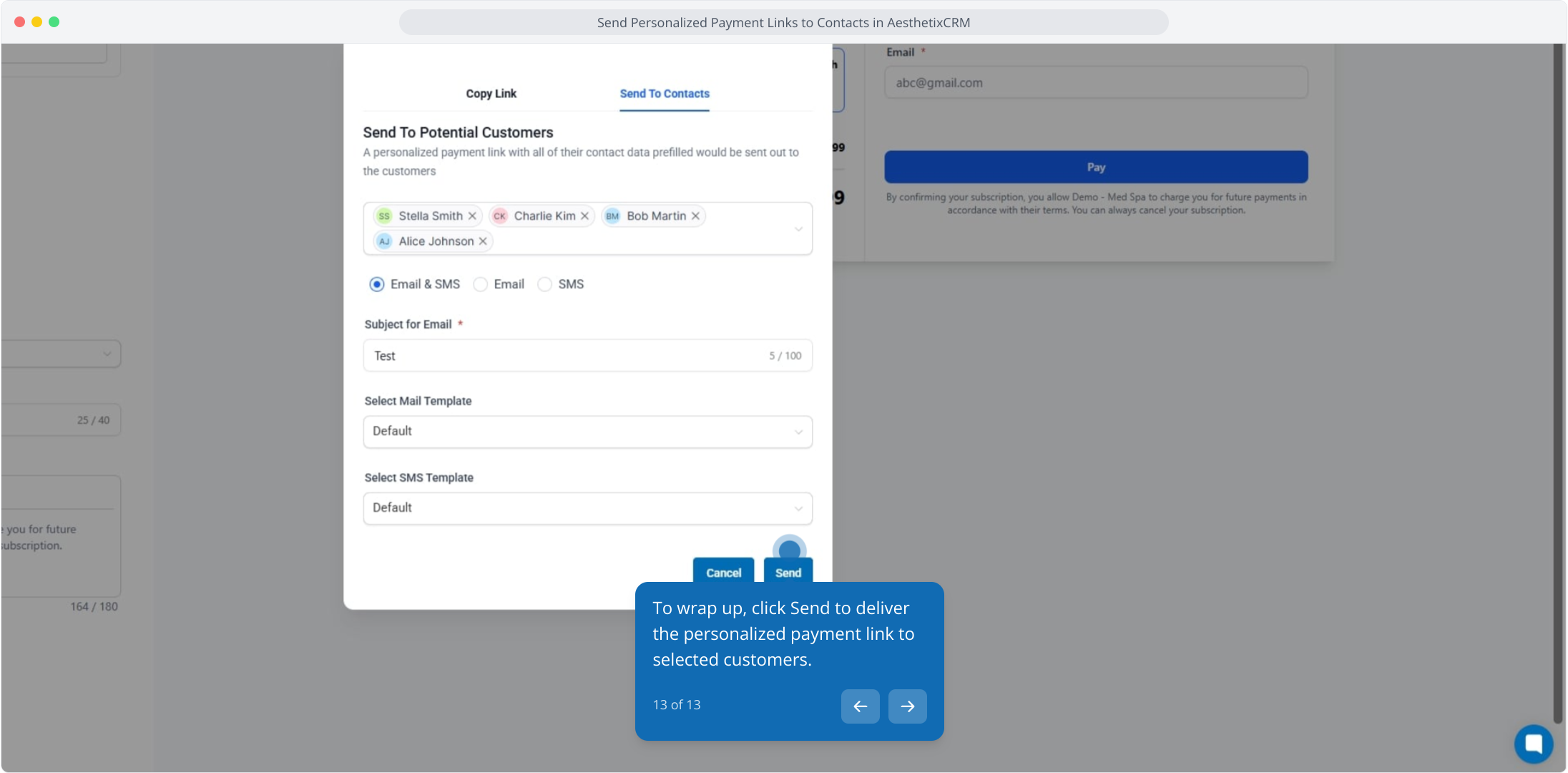Switch to Copy Link tab

pos(491,94)
